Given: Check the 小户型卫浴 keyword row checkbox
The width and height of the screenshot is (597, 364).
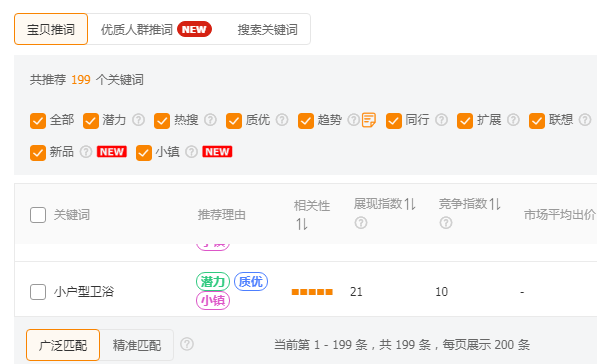Looking at the screenshot, I should pos(38,292).
